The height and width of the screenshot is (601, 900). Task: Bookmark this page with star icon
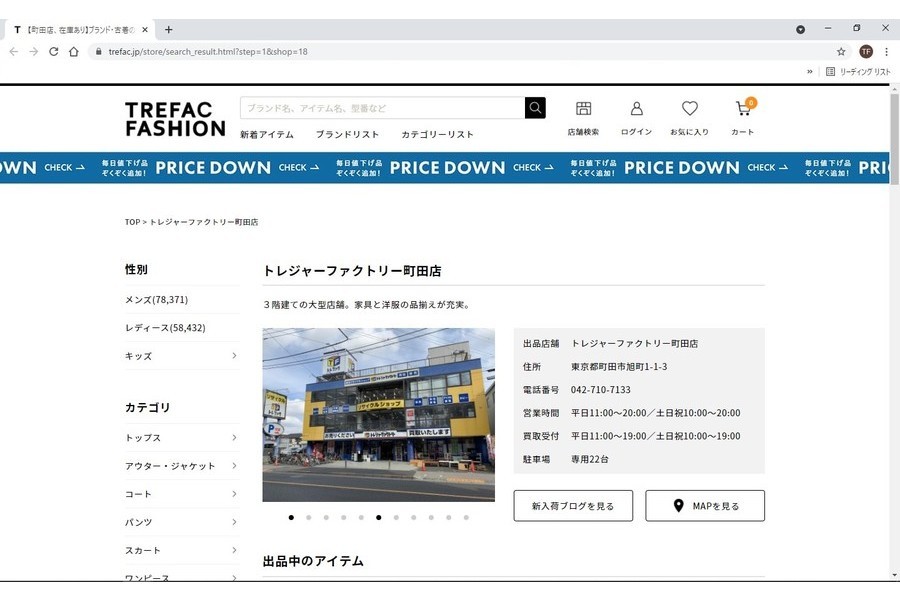point(841,52)
